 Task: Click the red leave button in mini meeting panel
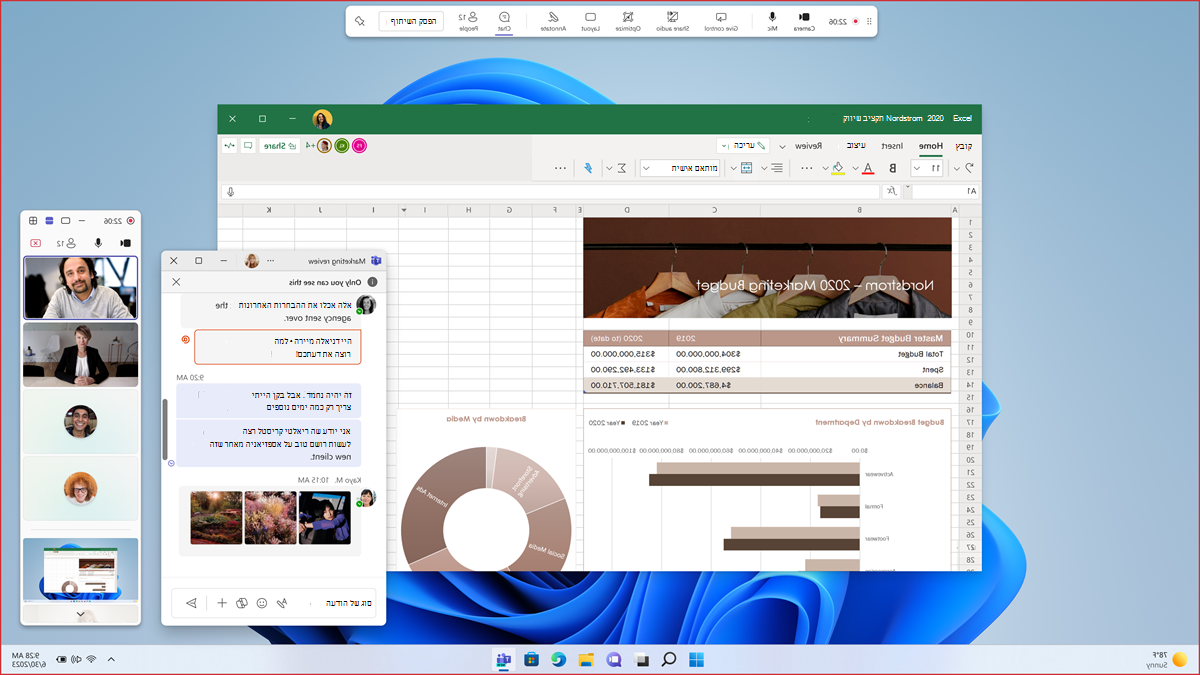click(36, 243)
